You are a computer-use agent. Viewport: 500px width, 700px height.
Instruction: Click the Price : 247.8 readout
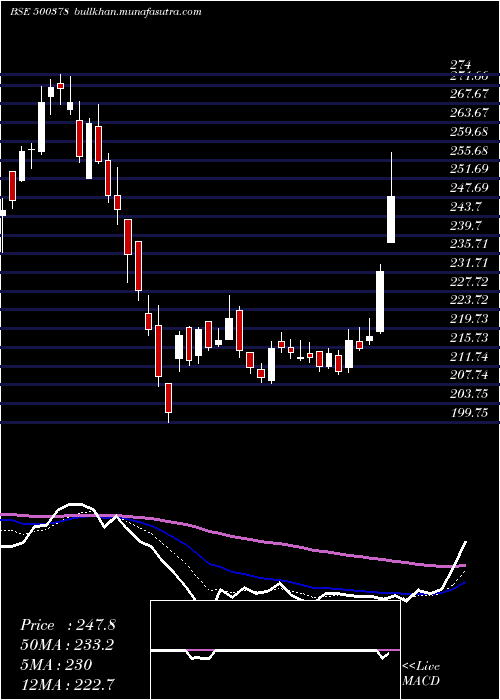point(68,625)
